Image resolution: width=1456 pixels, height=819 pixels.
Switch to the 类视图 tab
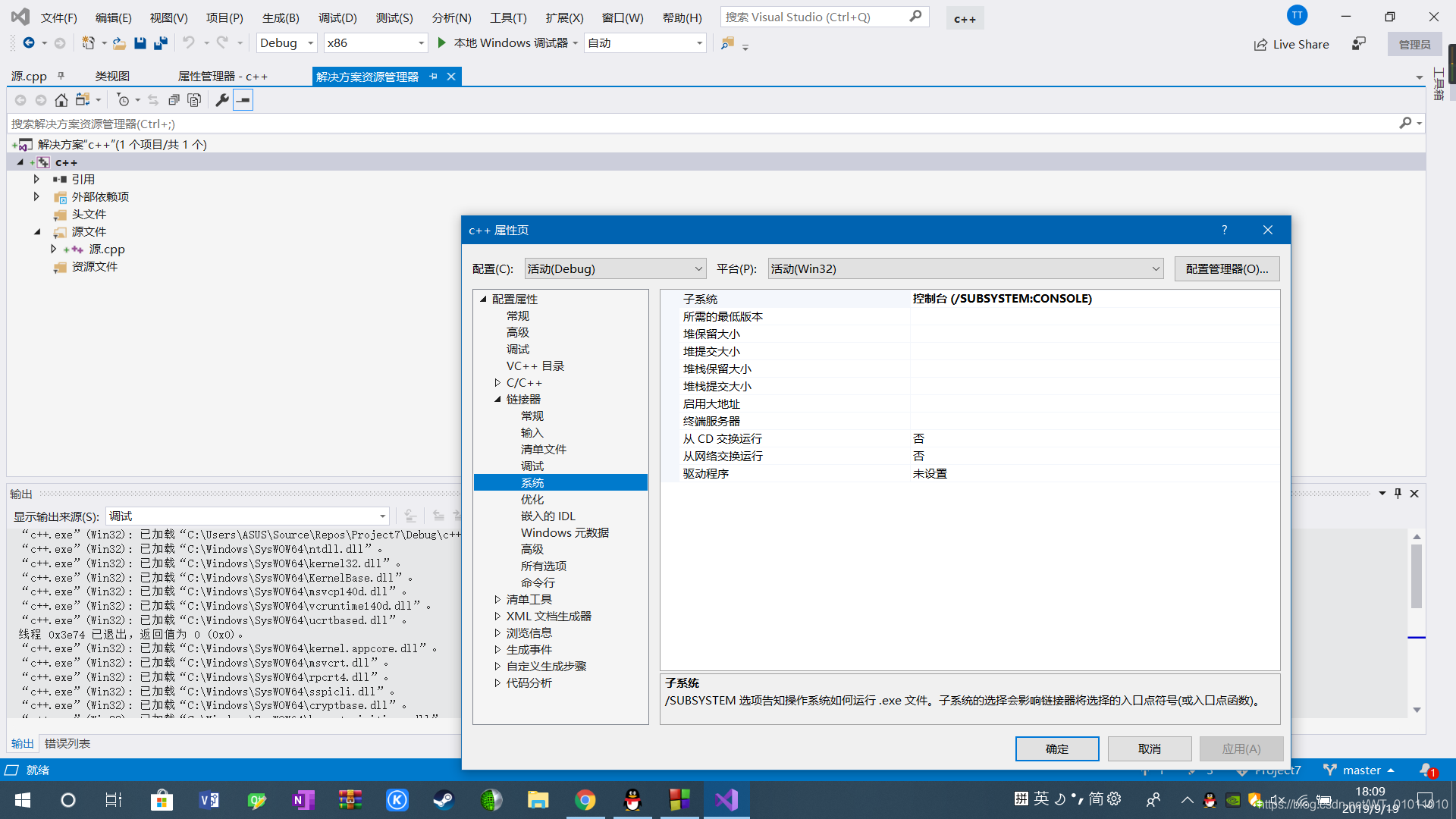(x=112, y=77)
